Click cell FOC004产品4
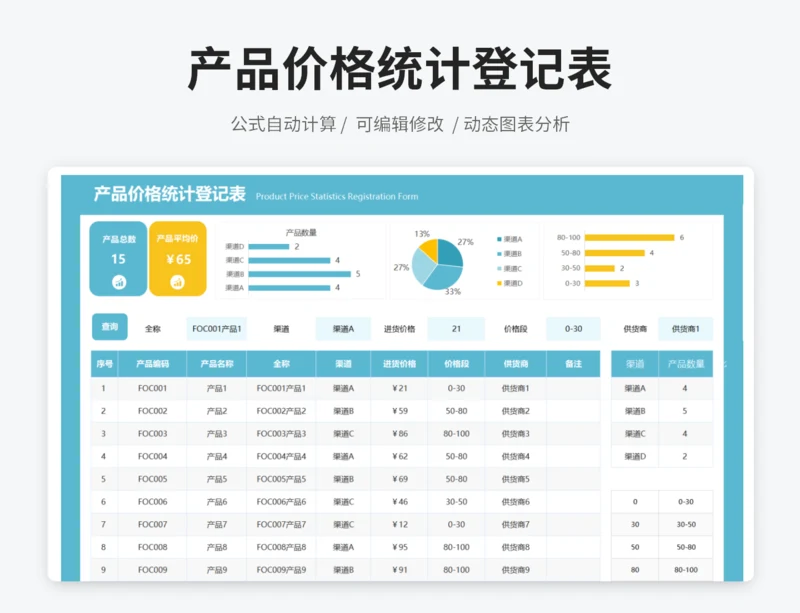 pyautogui.click(x=281, y=456)
